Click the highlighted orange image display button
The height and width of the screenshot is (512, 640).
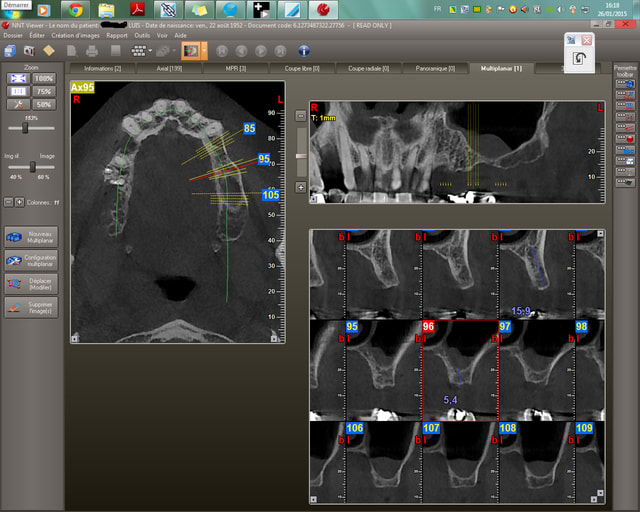(188, 50)
